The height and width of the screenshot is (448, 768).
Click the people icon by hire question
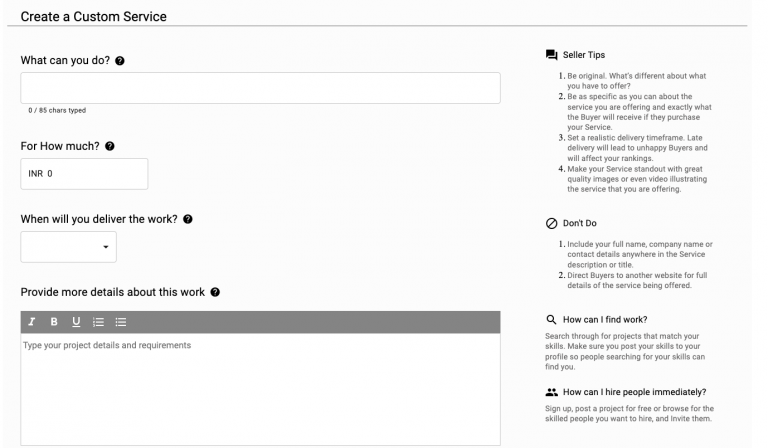coord(552,392)
